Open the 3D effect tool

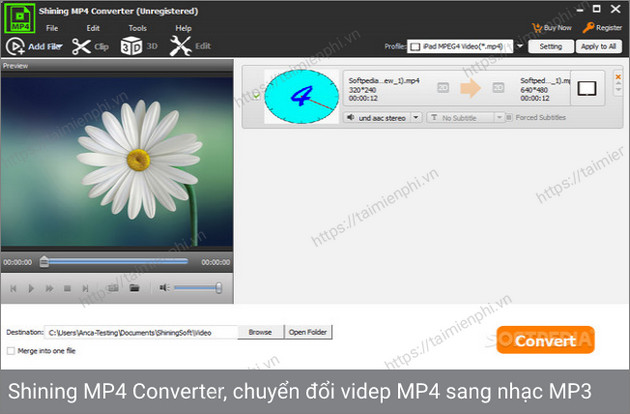tap(131, 46)
